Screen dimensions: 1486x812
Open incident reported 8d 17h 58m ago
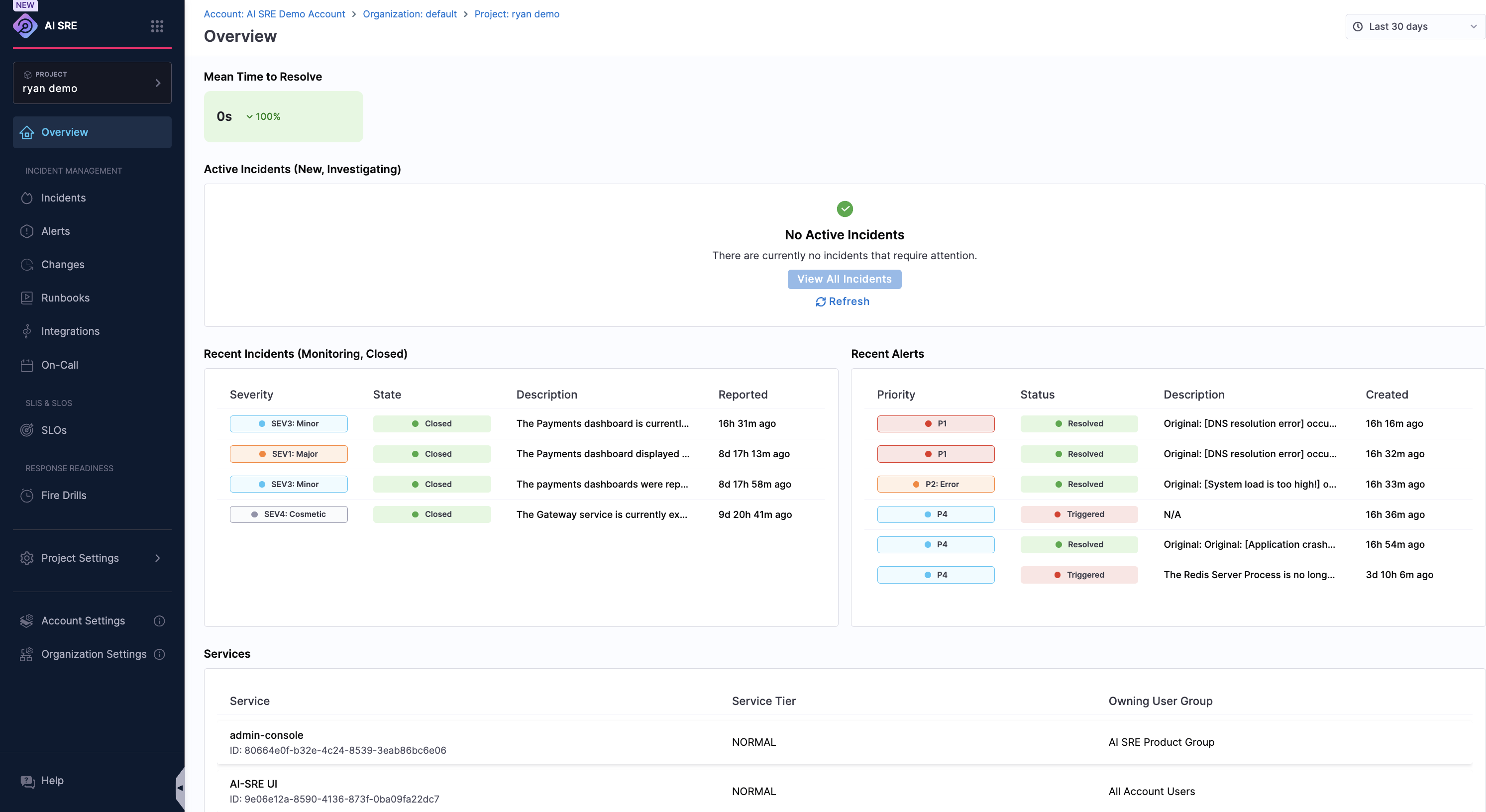[x=521, y=485]
